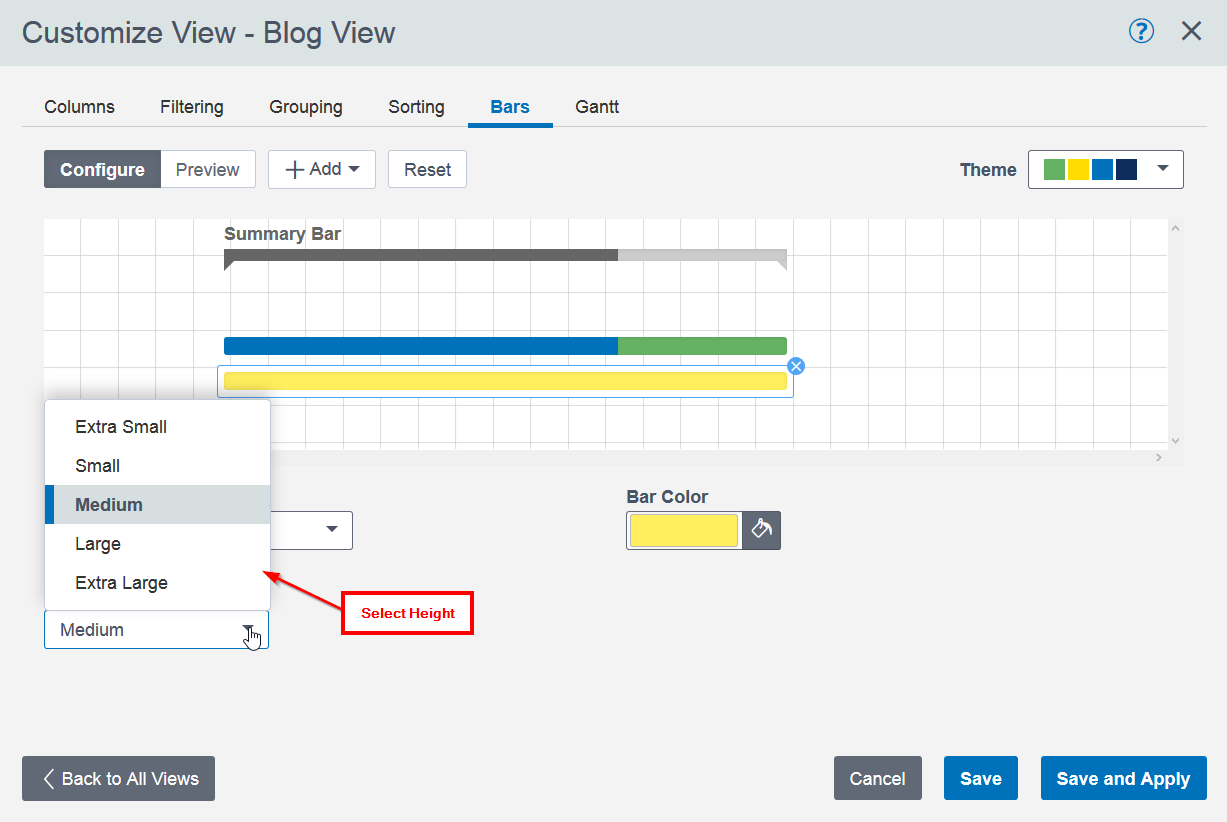Click the Medium height dropdown arrow

248,630
